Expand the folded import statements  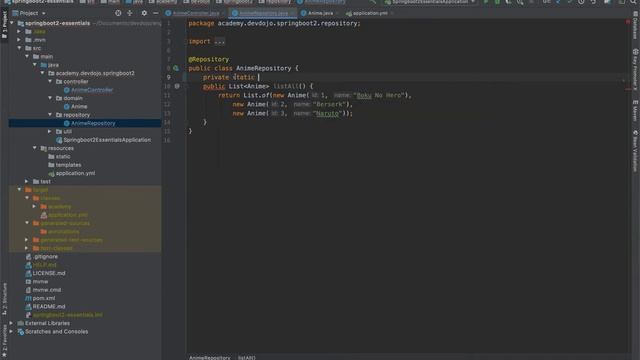[x=220, y=42]
